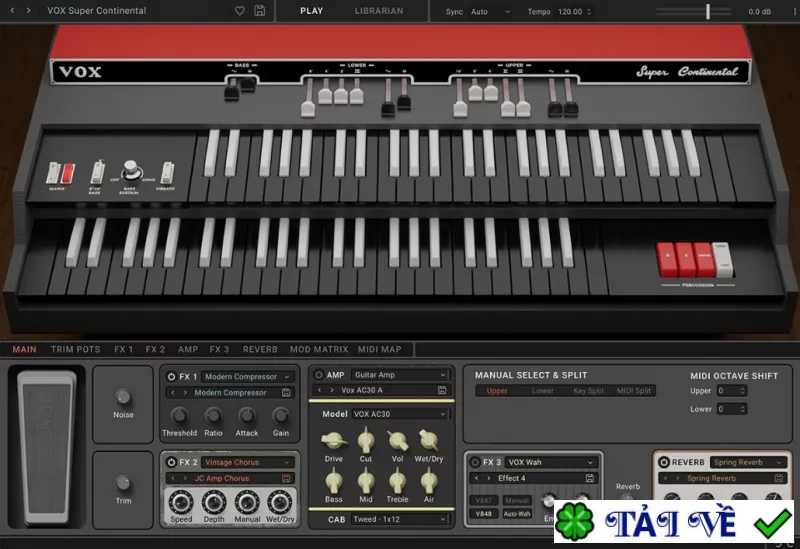
Task: Toggle FX 1 power button
Action: click(x=171, y=377)
